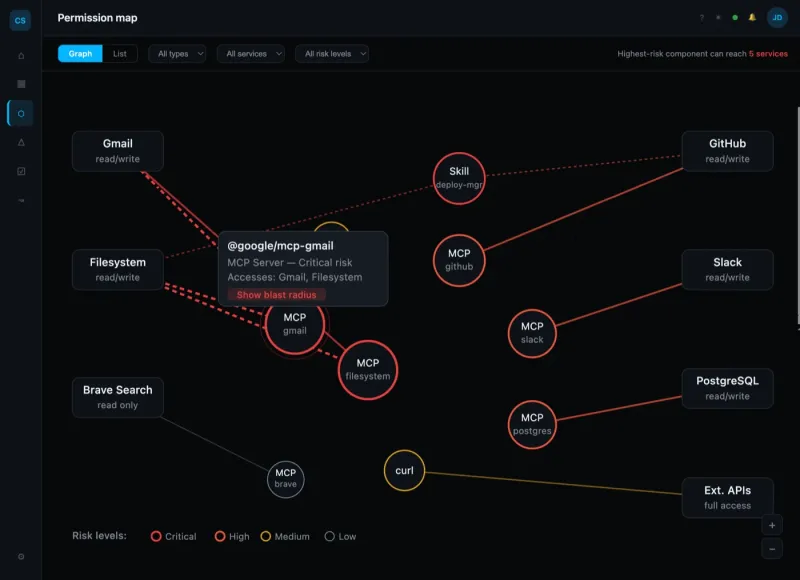Click the Low risk legend circle

tap(330, 536)
